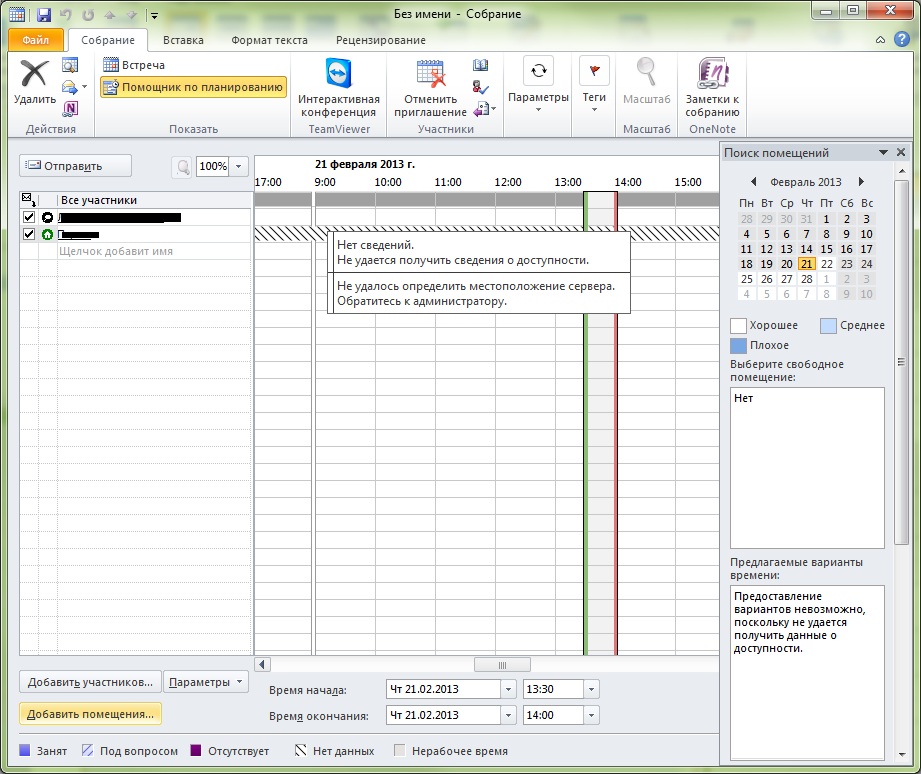
Task: Select today 21 in the mini calendar
Action: 807,264
